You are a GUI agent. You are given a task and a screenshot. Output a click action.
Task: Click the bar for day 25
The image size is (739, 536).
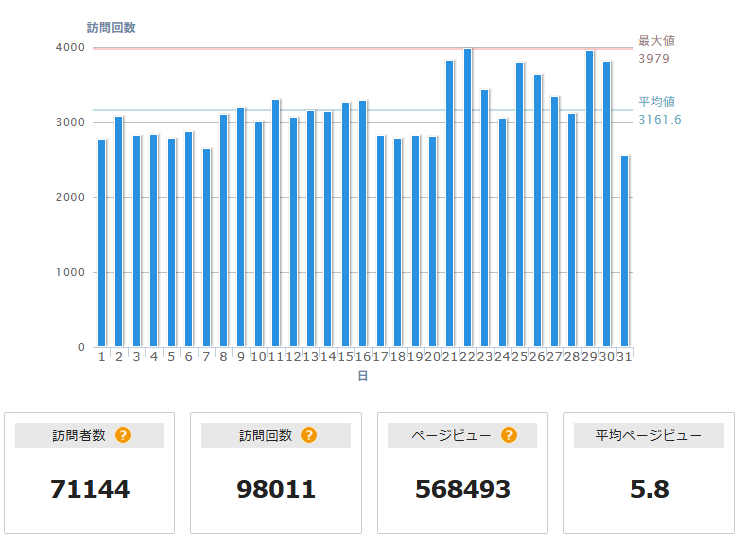click(519, 205)
